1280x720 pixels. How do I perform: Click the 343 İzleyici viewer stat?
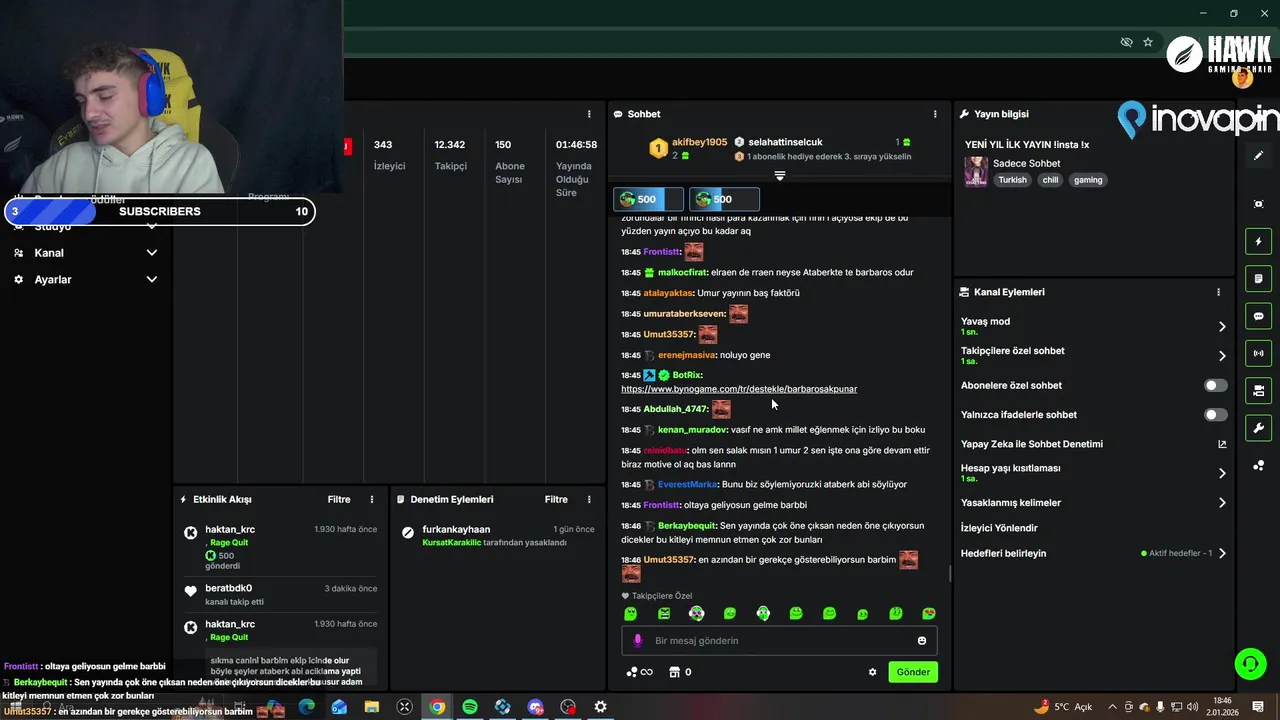[x=390, y=154]
